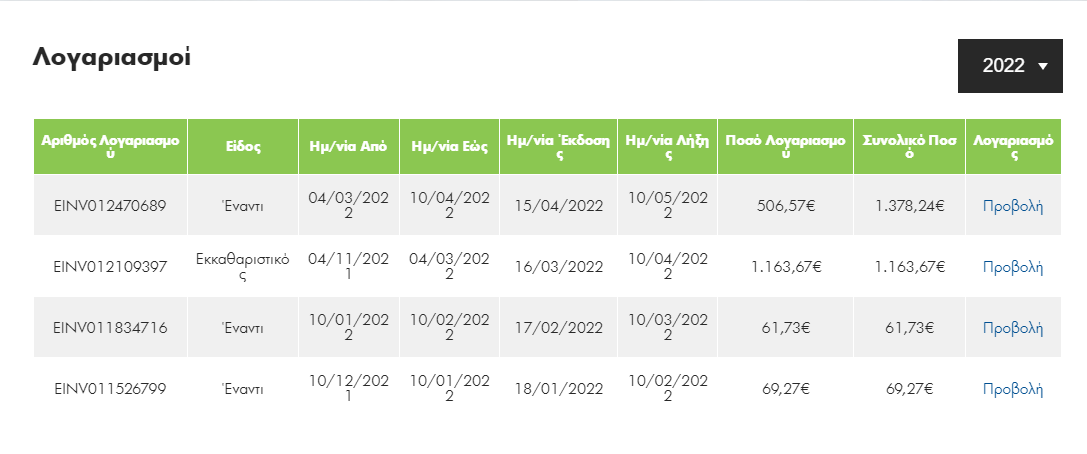View bill EINV012470689 via Προβολή link
Viewport: 1087px width, 454px height.
tap(1013, 206)
